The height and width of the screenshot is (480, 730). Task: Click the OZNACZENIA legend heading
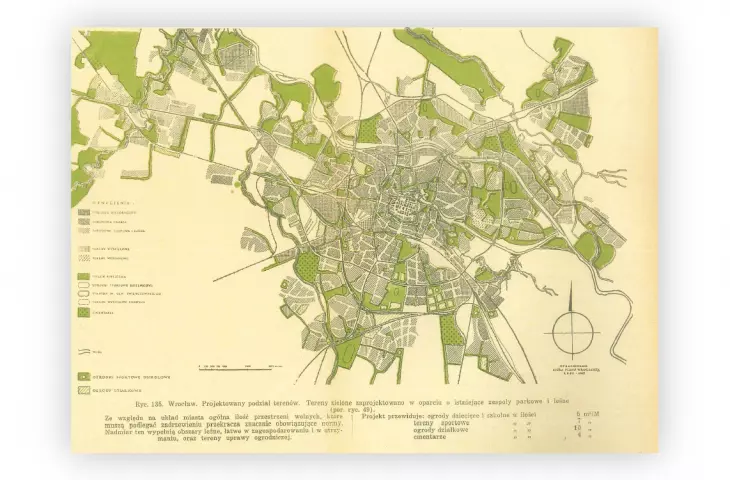point(112,203)
